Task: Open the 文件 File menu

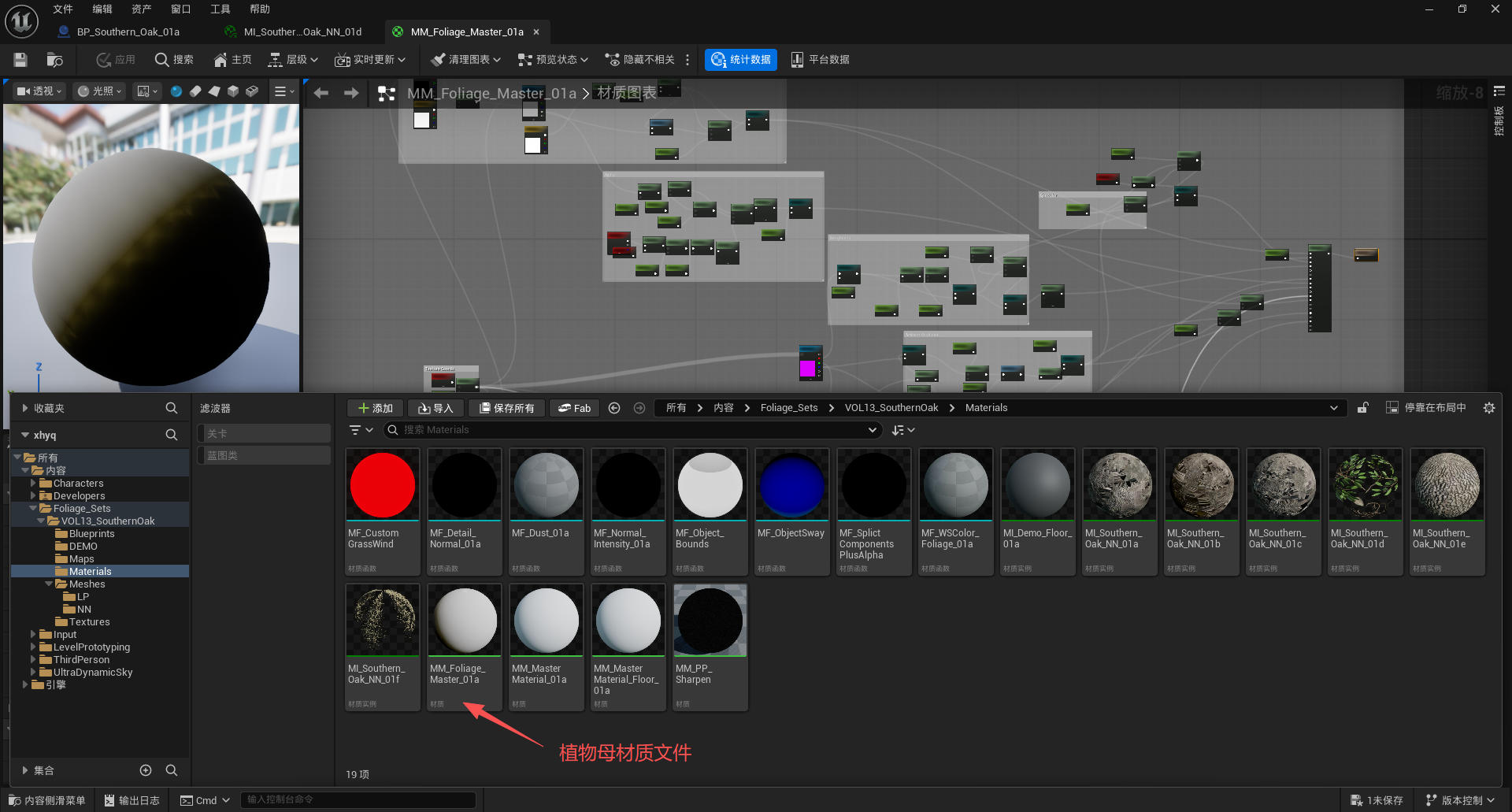Action: 63,9
